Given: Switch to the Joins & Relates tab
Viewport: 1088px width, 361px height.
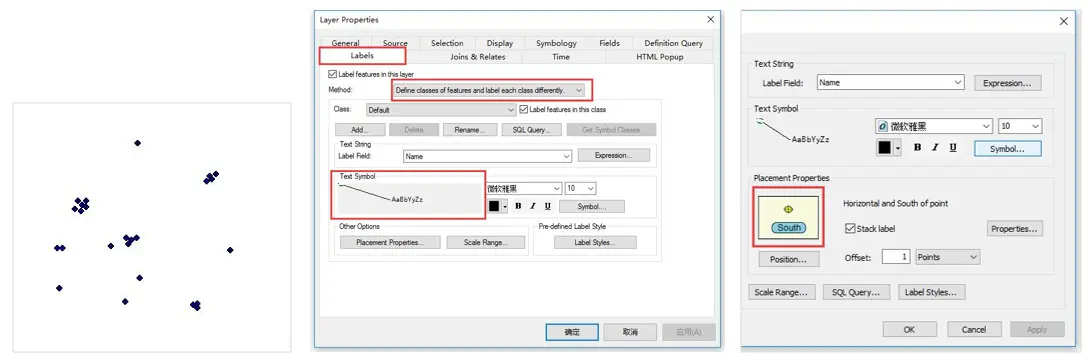Looking at the screenshot, I should point(477,57).
